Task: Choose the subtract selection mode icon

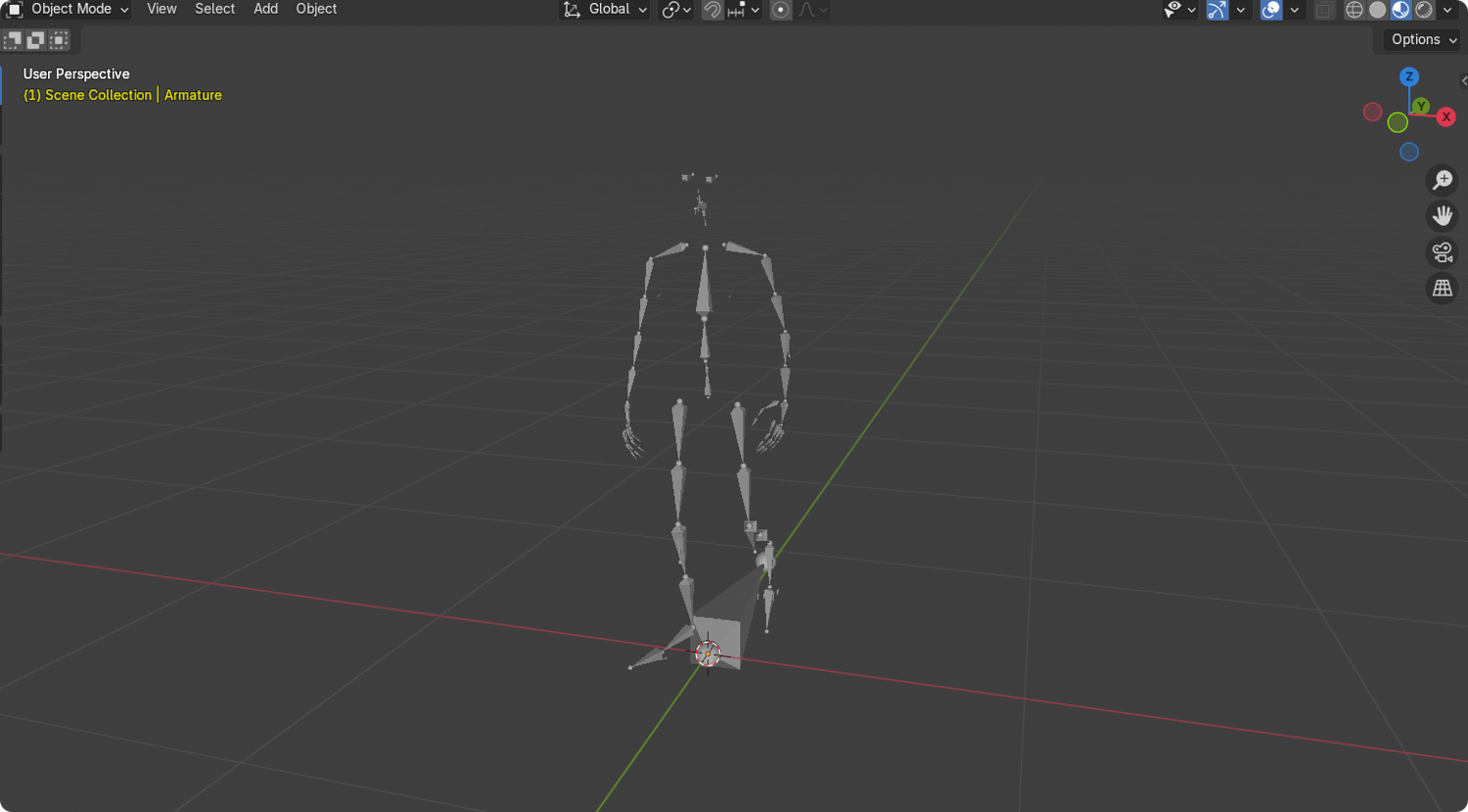Action: [x=59, y=40]
